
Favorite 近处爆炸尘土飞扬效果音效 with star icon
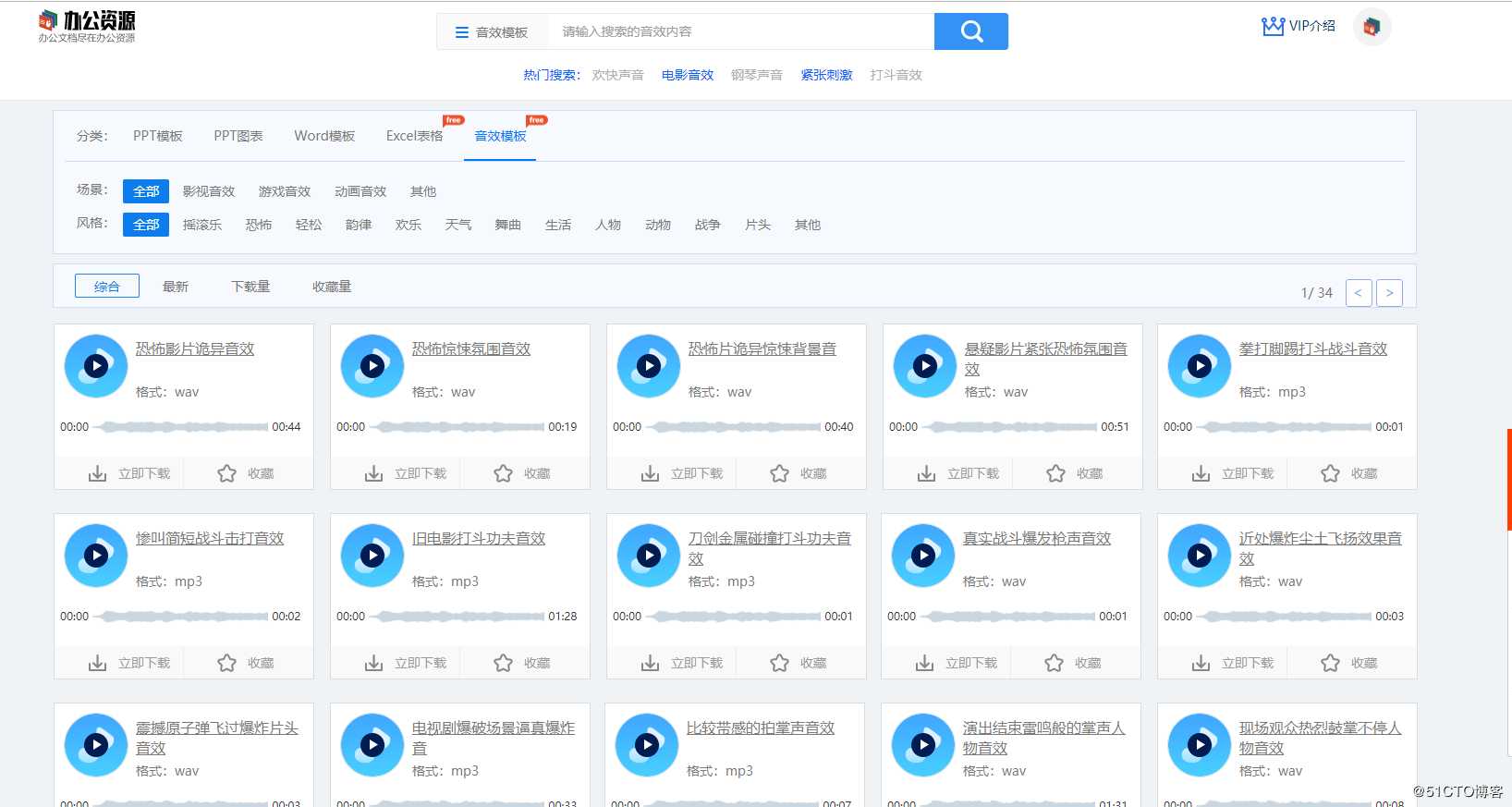click(1330, 663)
